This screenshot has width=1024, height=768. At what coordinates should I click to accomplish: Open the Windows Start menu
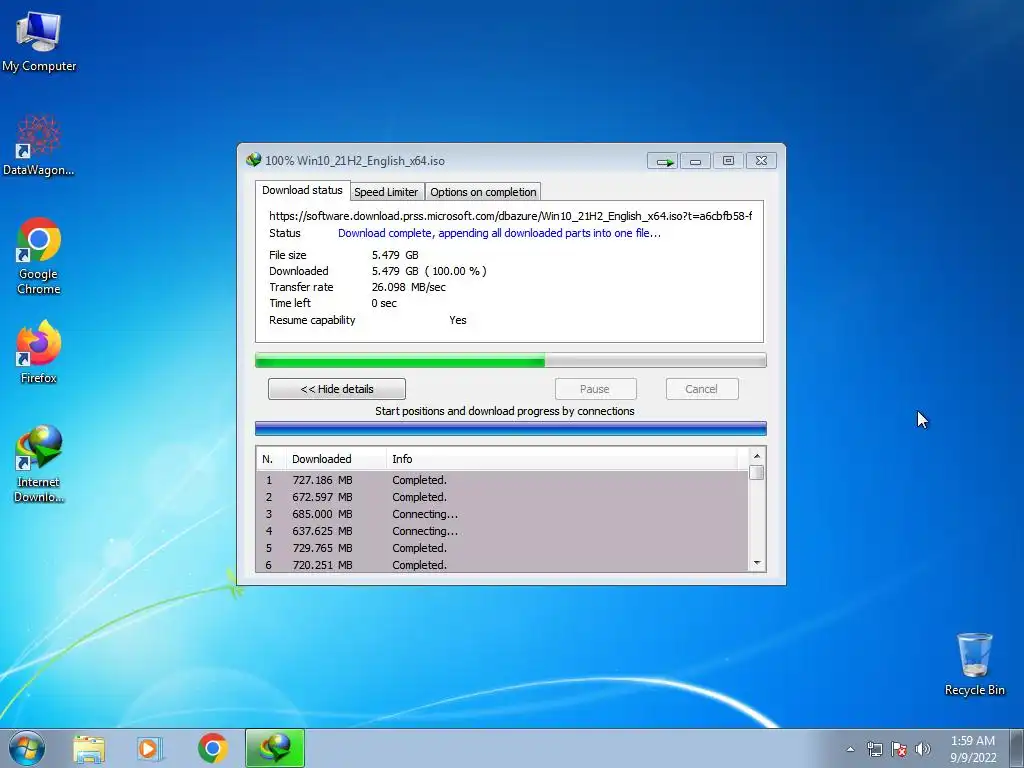pos(27,748)
